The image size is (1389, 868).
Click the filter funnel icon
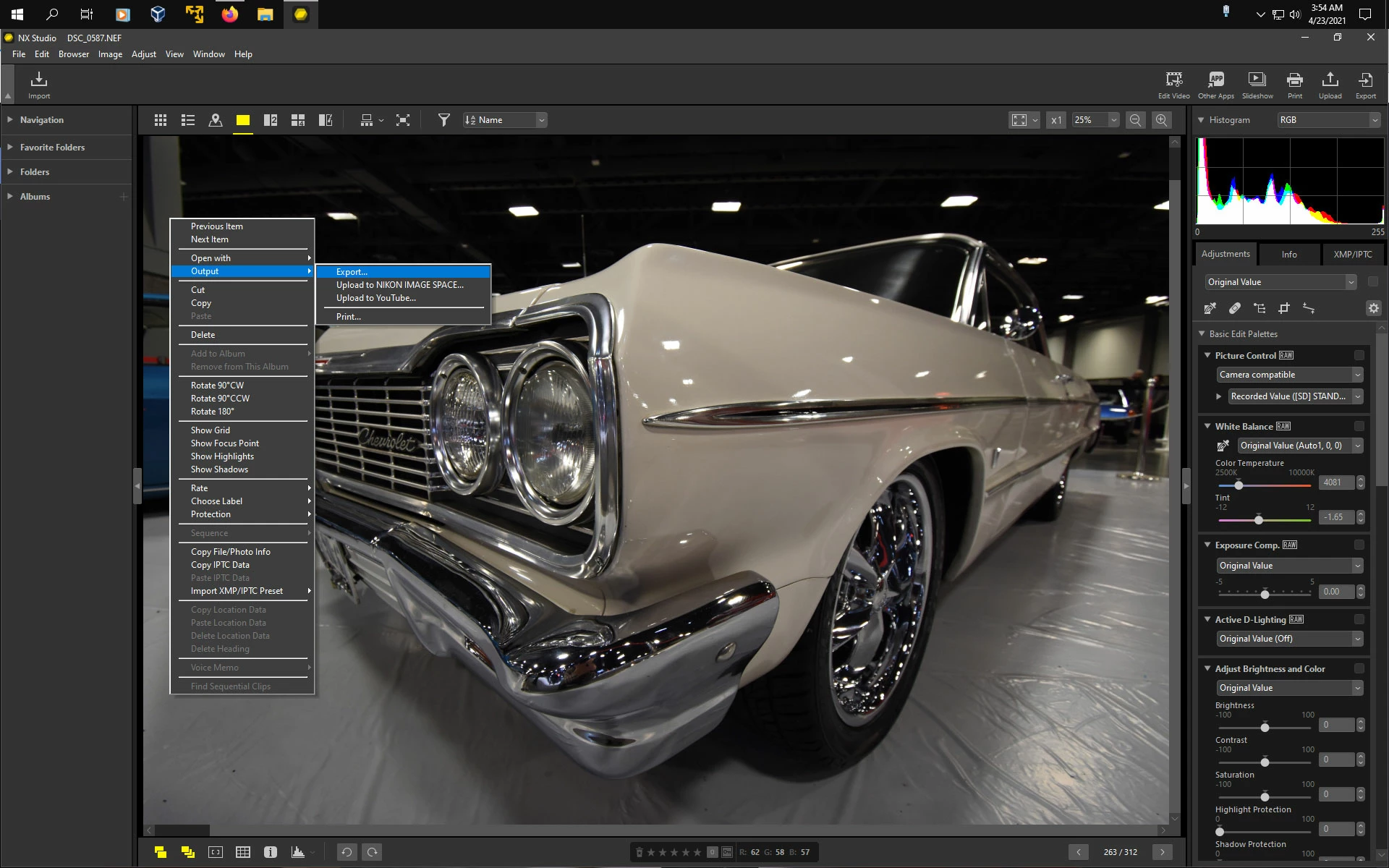443,120
